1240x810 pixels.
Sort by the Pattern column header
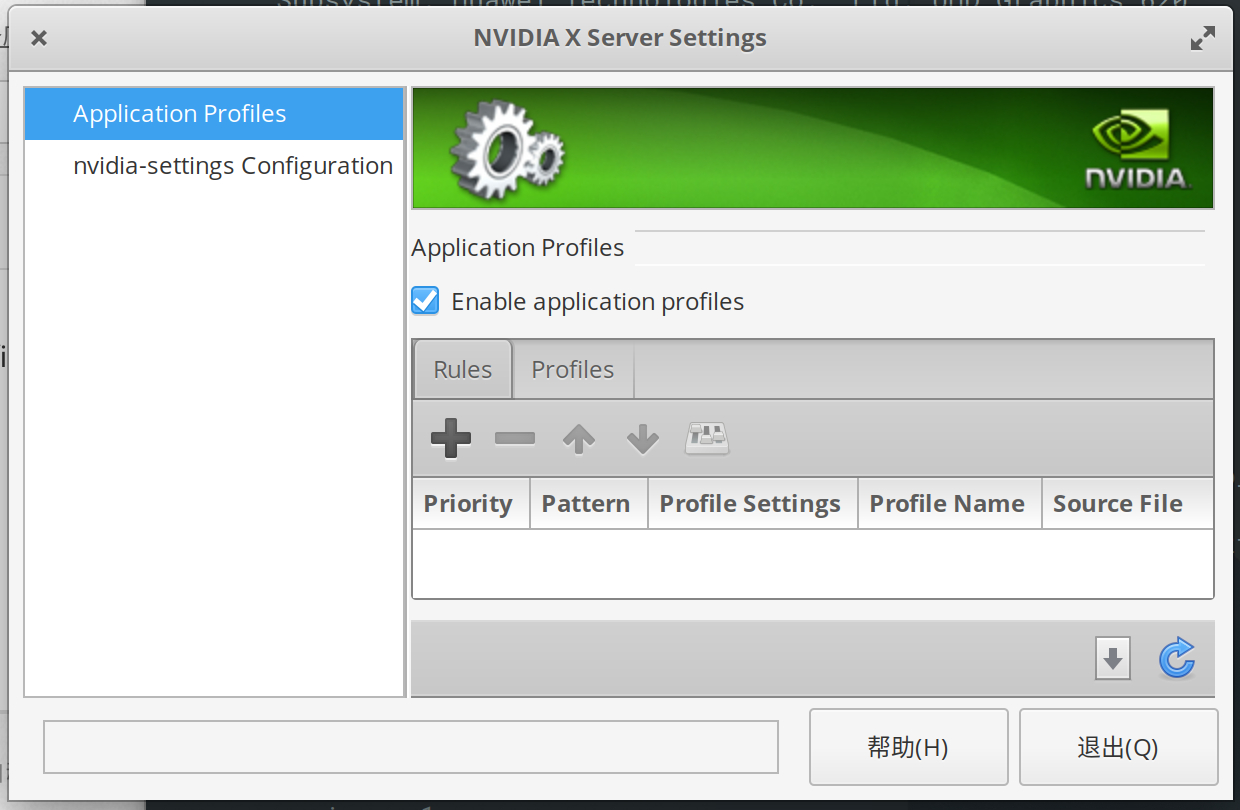pyautogui.click(x=586, y=504)
